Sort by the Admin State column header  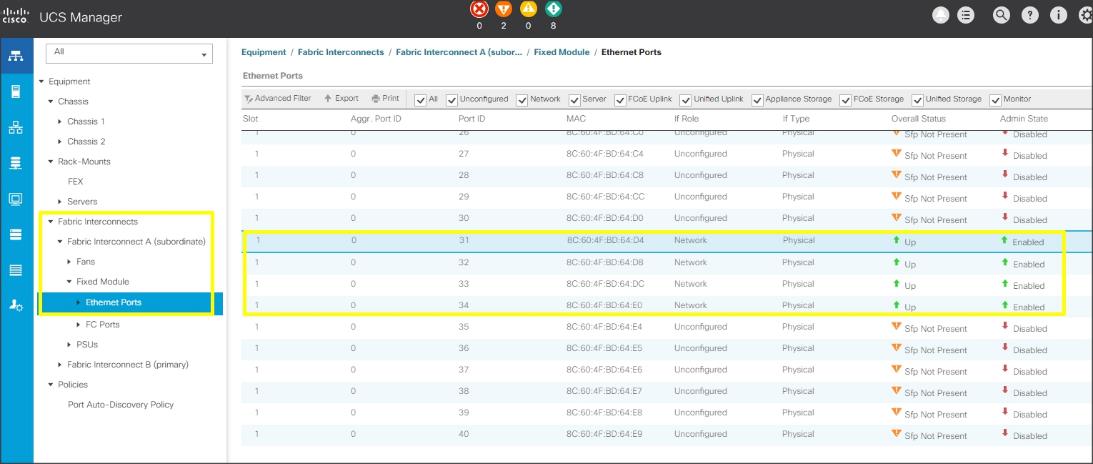(x=1023, y=119)
